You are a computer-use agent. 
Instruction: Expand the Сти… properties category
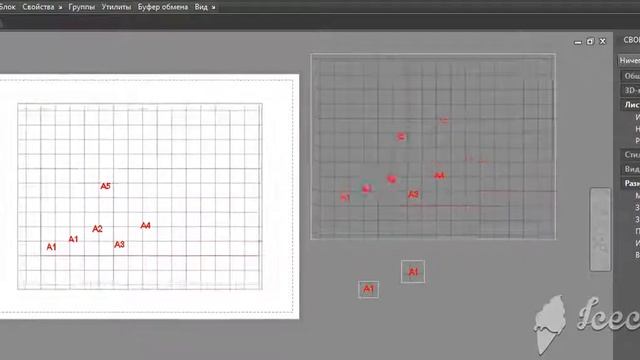coord(631,155)
